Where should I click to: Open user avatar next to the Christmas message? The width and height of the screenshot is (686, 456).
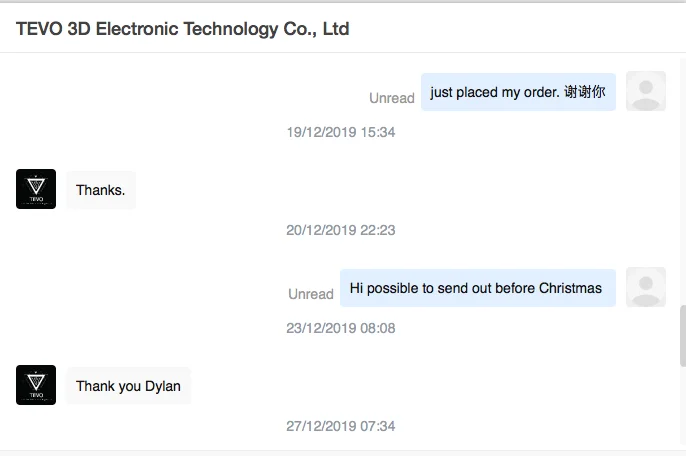point(645,287)
